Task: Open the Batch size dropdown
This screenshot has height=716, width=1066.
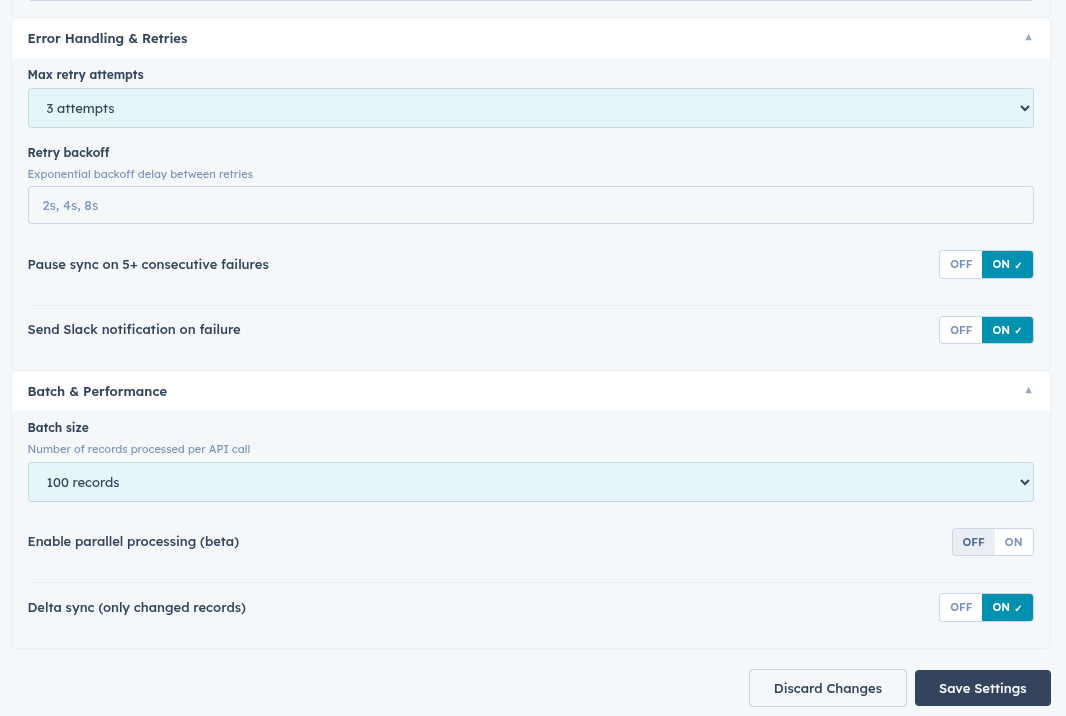Action: point(530,482)
